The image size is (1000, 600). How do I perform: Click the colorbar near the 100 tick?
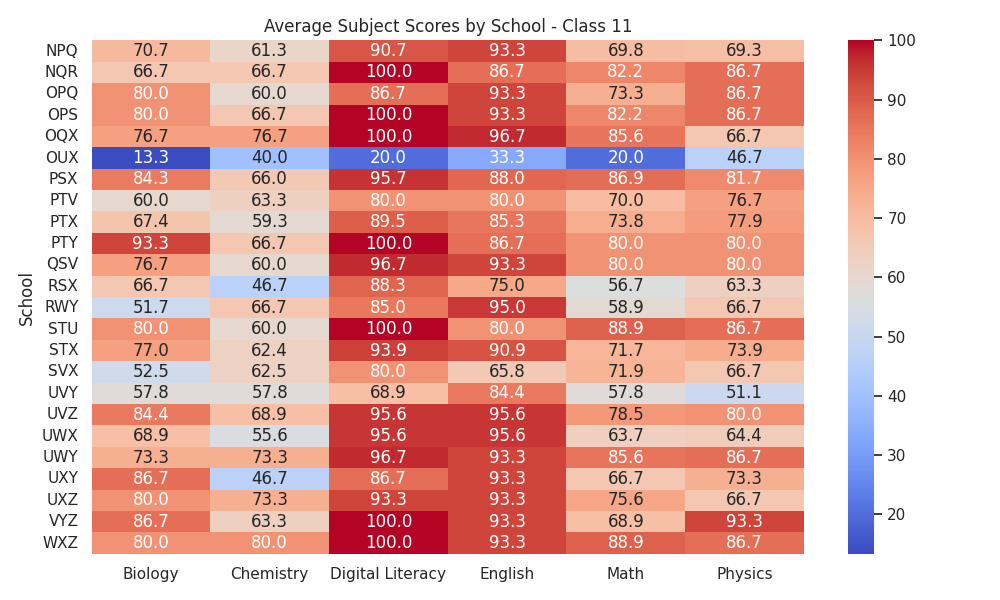(x=861, y=42)
